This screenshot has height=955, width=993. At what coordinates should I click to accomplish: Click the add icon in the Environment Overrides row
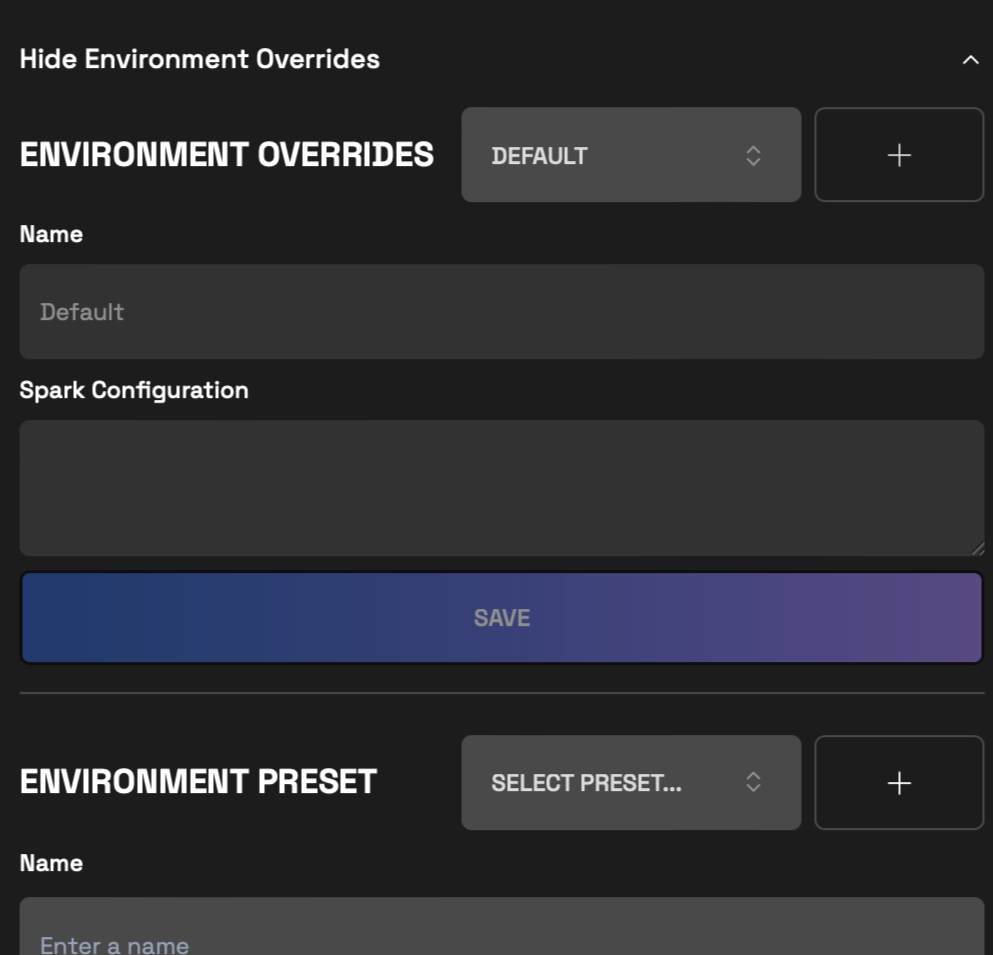click(x=898, y=155)
